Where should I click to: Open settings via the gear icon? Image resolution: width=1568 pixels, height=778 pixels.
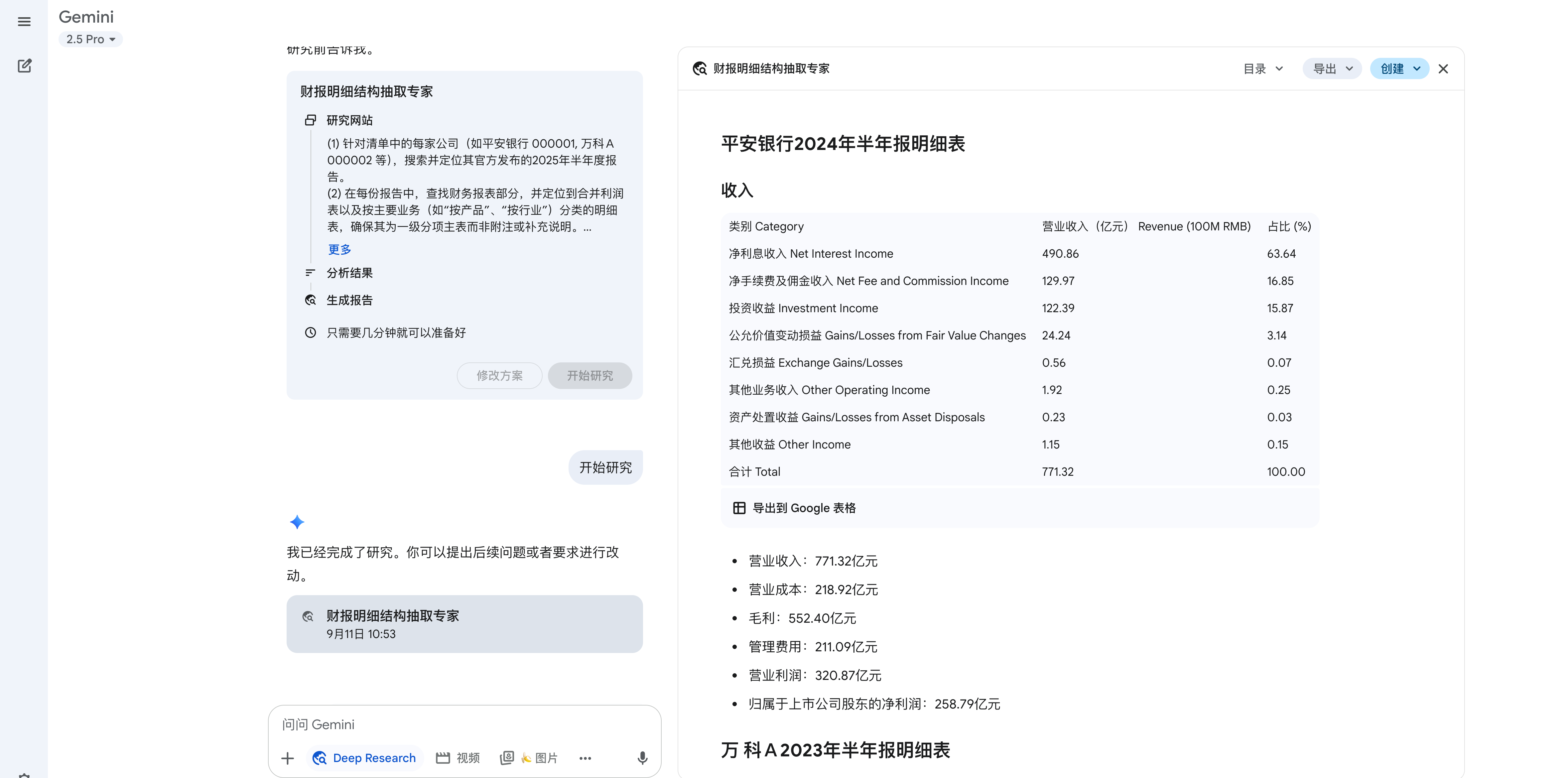point(24,774)
